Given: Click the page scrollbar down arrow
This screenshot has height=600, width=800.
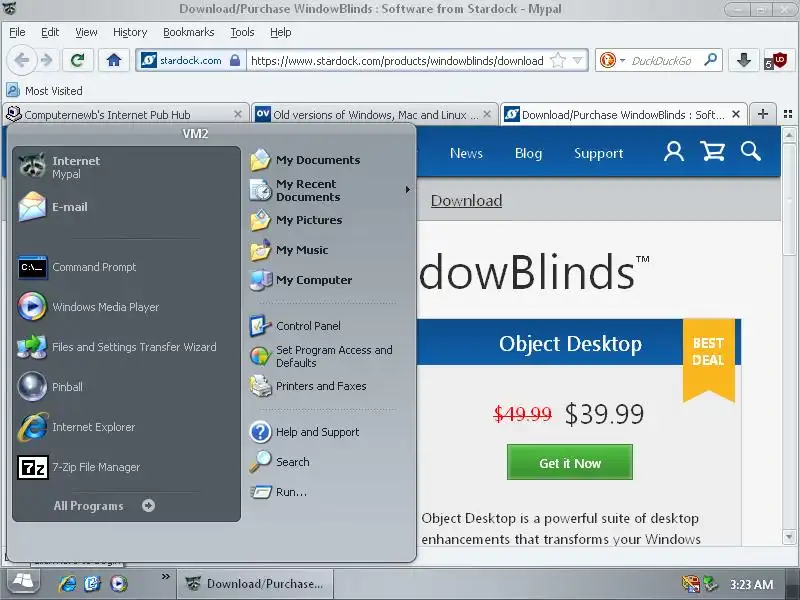Looking at the screenshot, I should click(789, 537).
